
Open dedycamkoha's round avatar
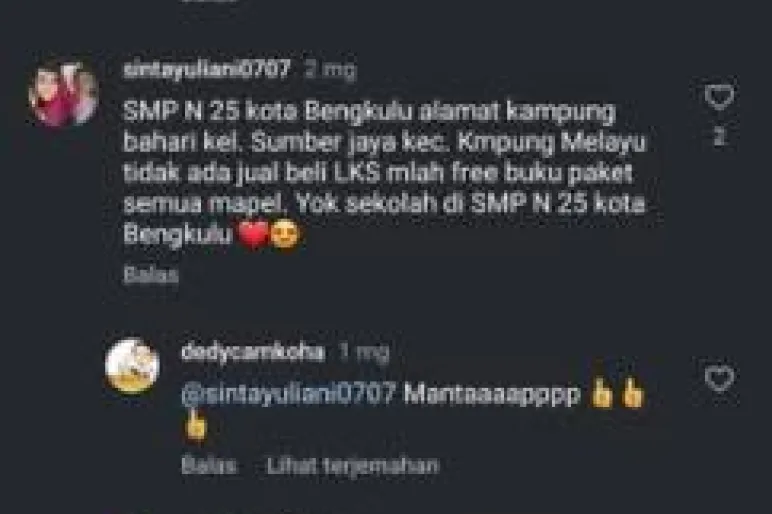132,366
